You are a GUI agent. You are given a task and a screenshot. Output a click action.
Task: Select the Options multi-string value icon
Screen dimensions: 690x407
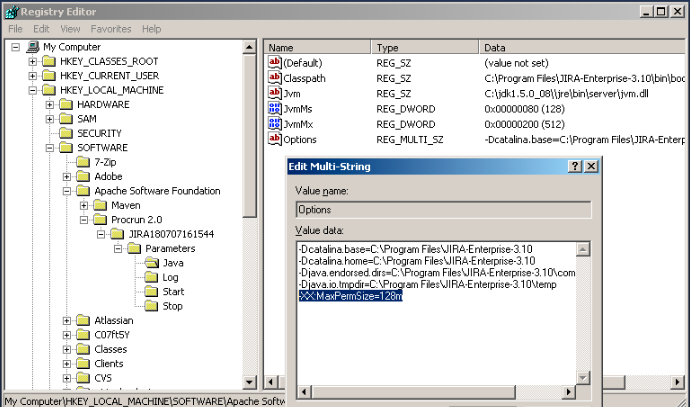(276, 140)
